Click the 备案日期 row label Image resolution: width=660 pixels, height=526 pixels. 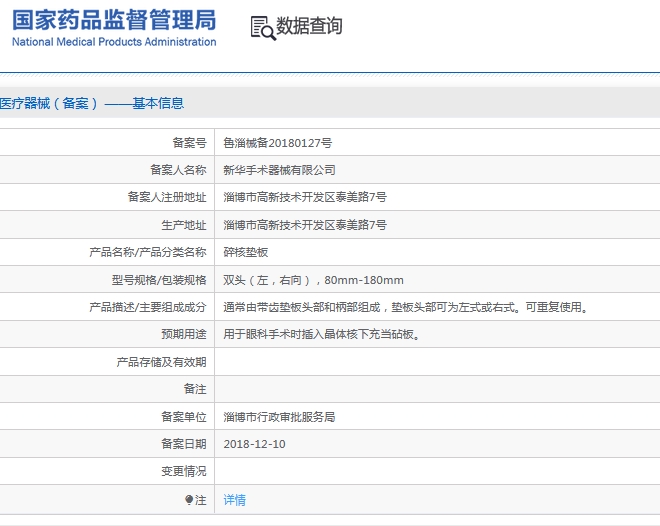pyautogui.click(x=184, y=444)
